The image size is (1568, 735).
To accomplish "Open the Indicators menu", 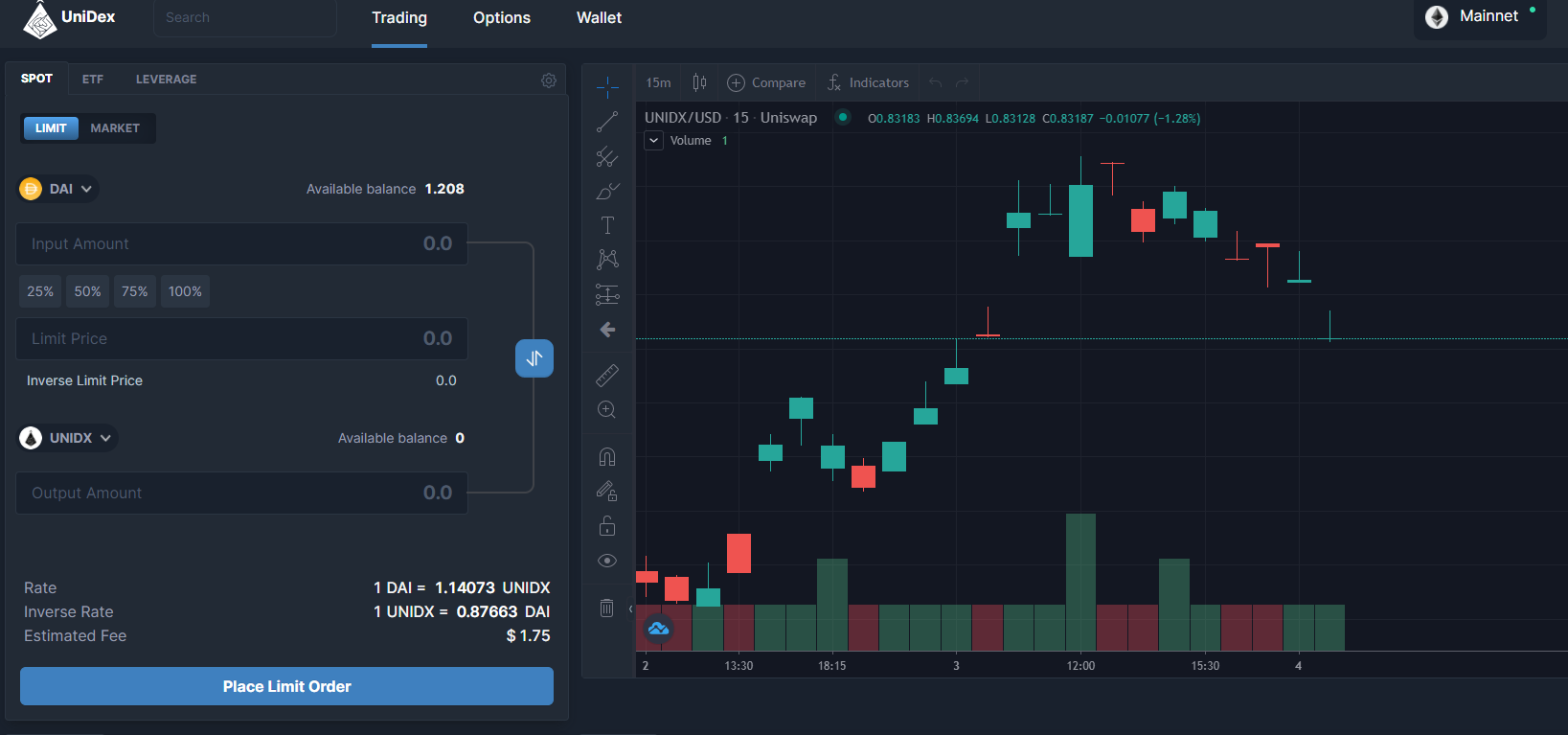I will click(868, 82).
